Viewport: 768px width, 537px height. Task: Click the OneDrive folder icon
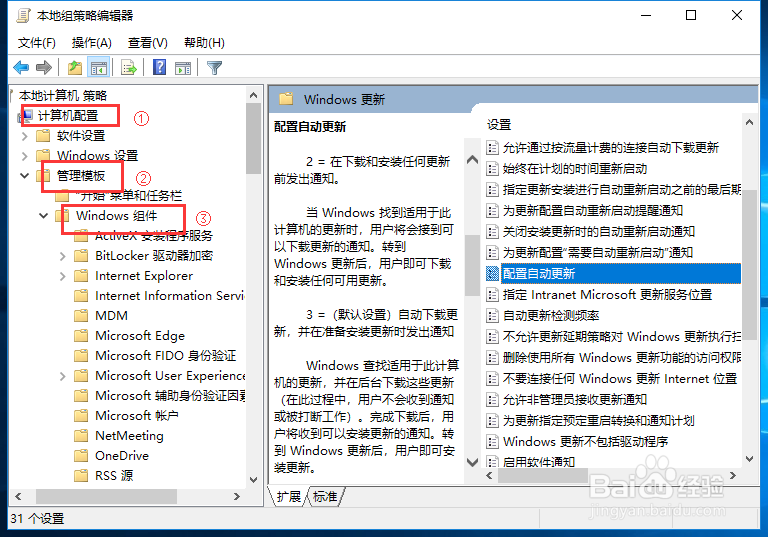pos(81,456)
